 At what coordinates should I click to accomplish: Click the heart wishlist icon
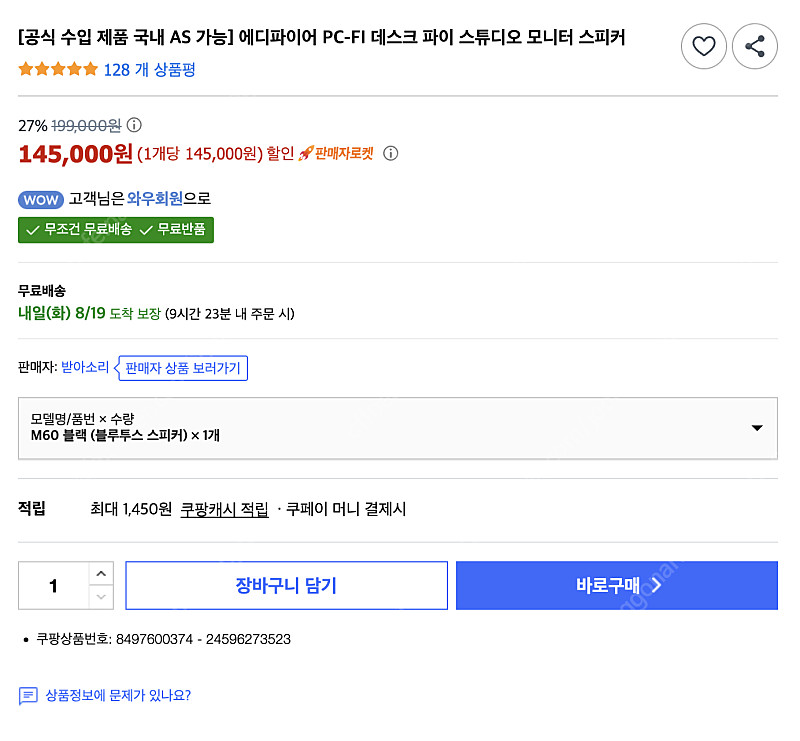(704, 46)
